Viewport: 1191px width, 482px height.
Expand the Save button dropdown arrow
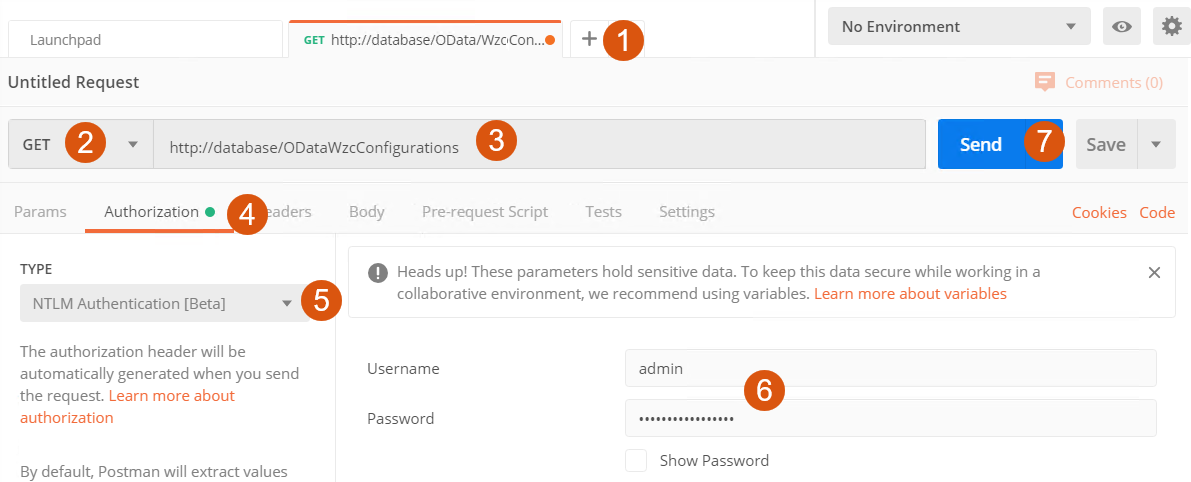1156,144
